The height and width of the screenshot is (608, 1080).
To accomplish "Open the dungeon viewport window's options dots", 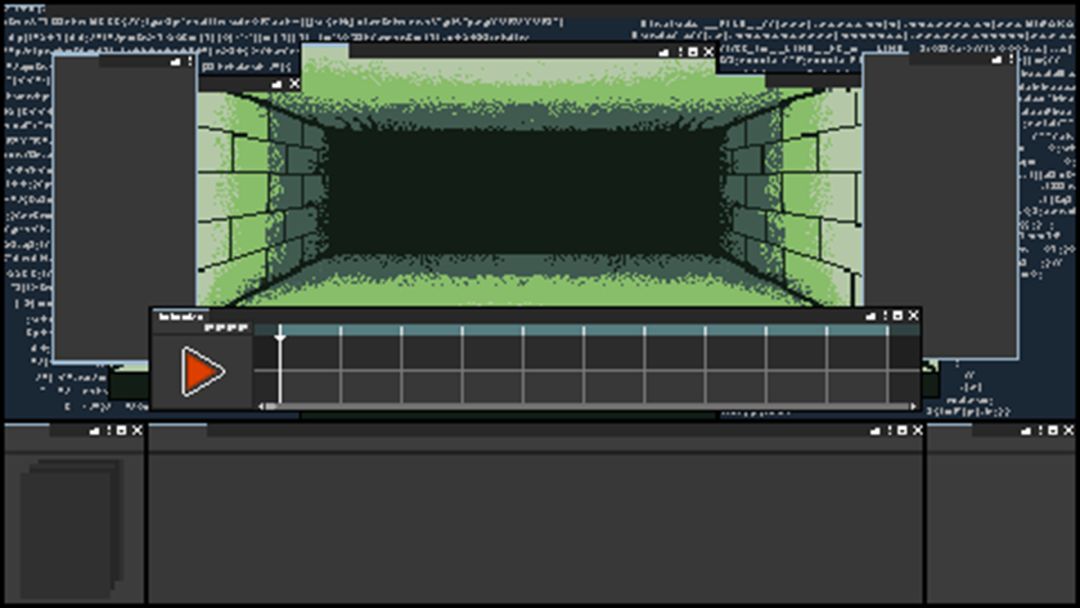I will pos(680,52).
